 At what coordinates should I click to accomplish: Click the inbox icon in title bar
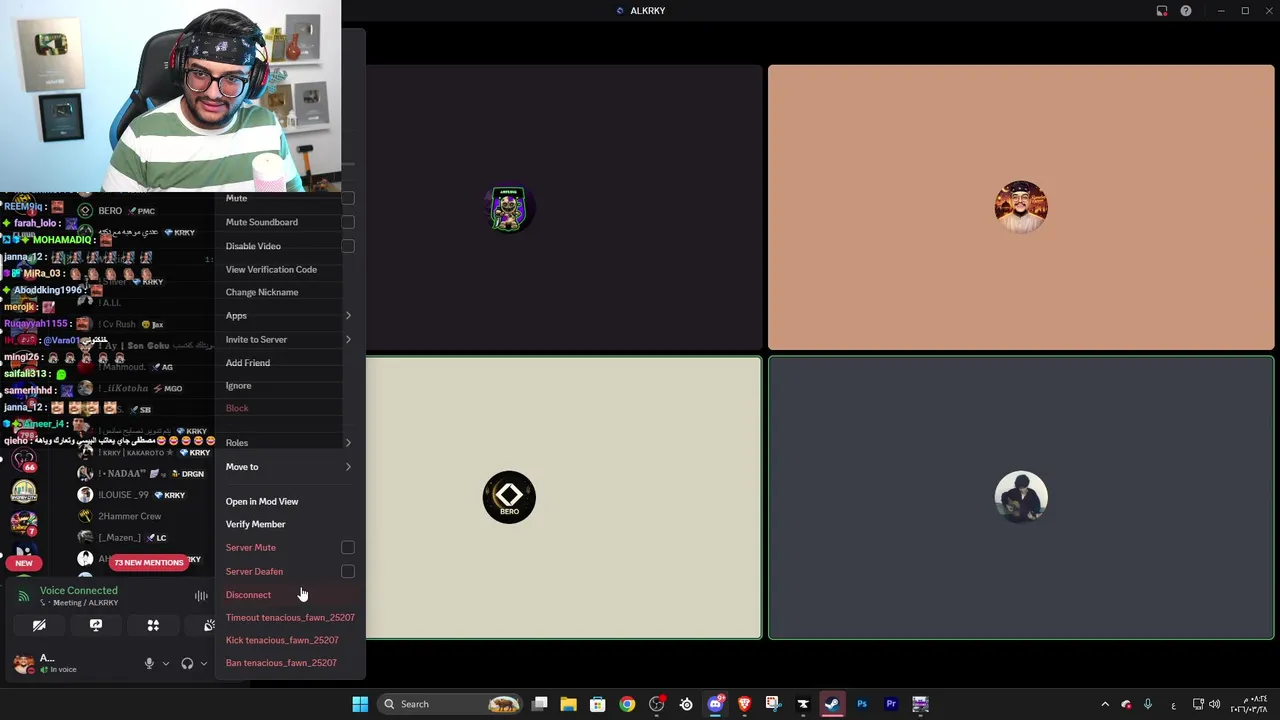[x=1162, y=11]
